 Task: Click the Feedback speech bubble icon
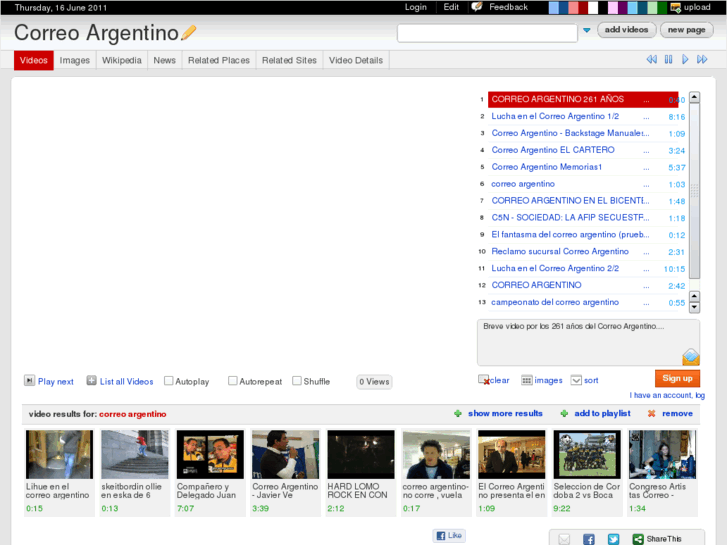click(477, 7)
